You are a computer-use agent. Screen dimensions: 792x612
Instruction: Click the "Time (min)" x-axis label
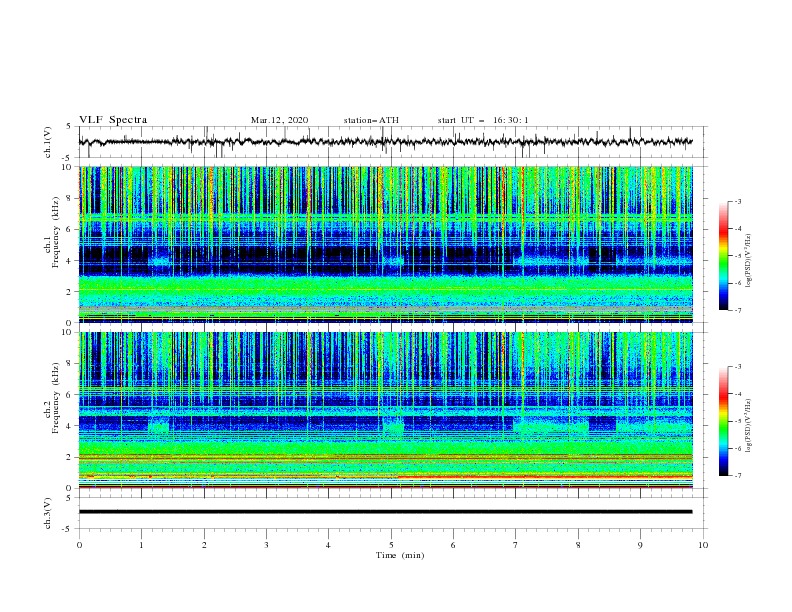click(400, 555)
